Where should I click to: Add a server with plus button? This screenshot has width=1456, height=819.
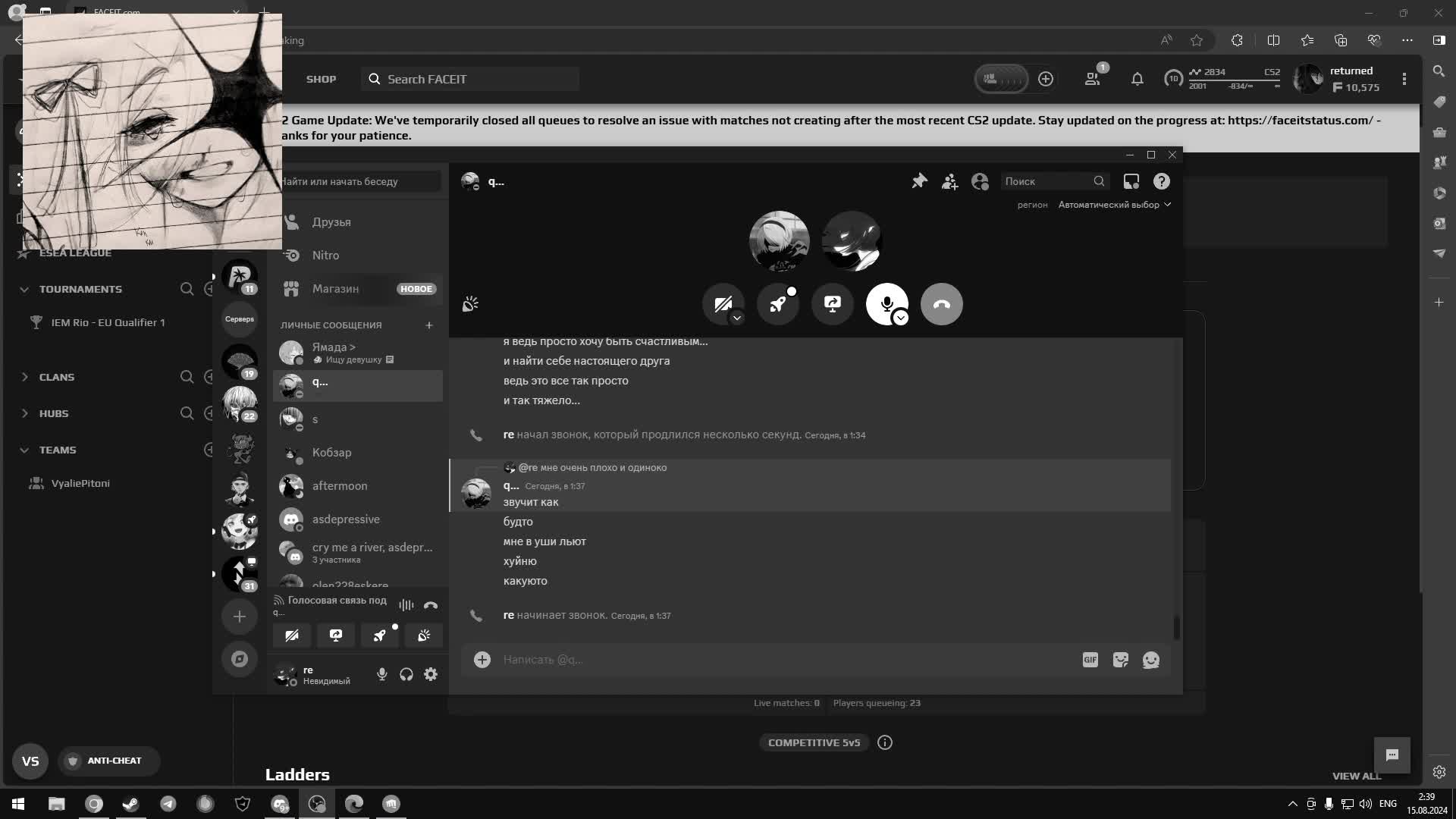(x=240, y=617)
